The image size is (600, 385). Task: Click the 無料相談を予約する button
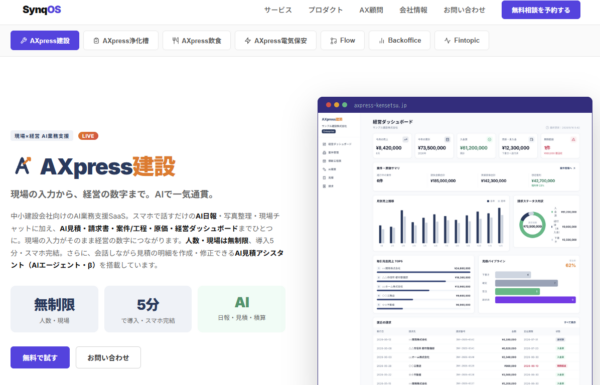(541, 10)
